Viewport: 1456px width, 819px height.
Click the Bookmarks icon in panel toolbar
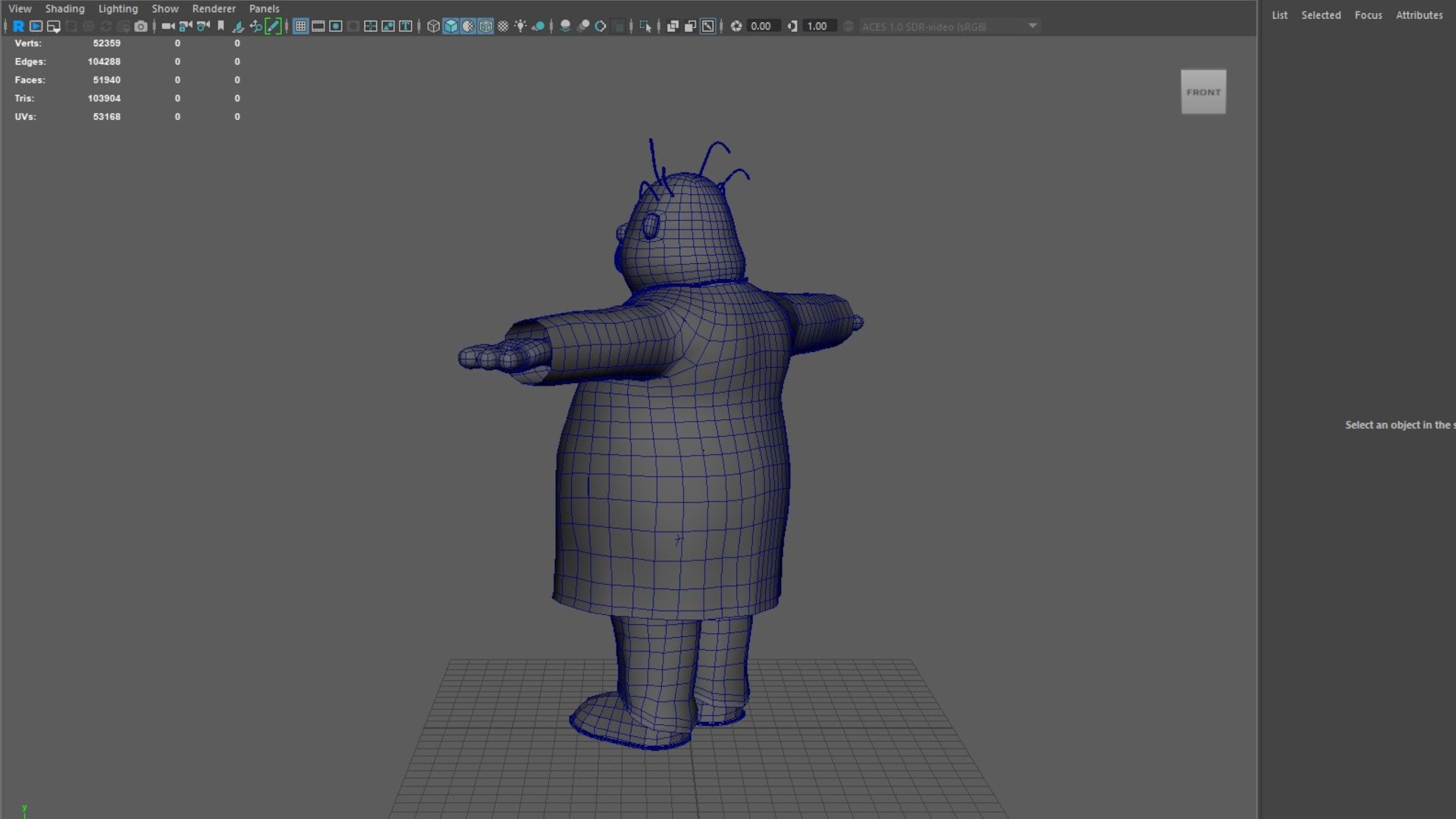click(221, 26)
